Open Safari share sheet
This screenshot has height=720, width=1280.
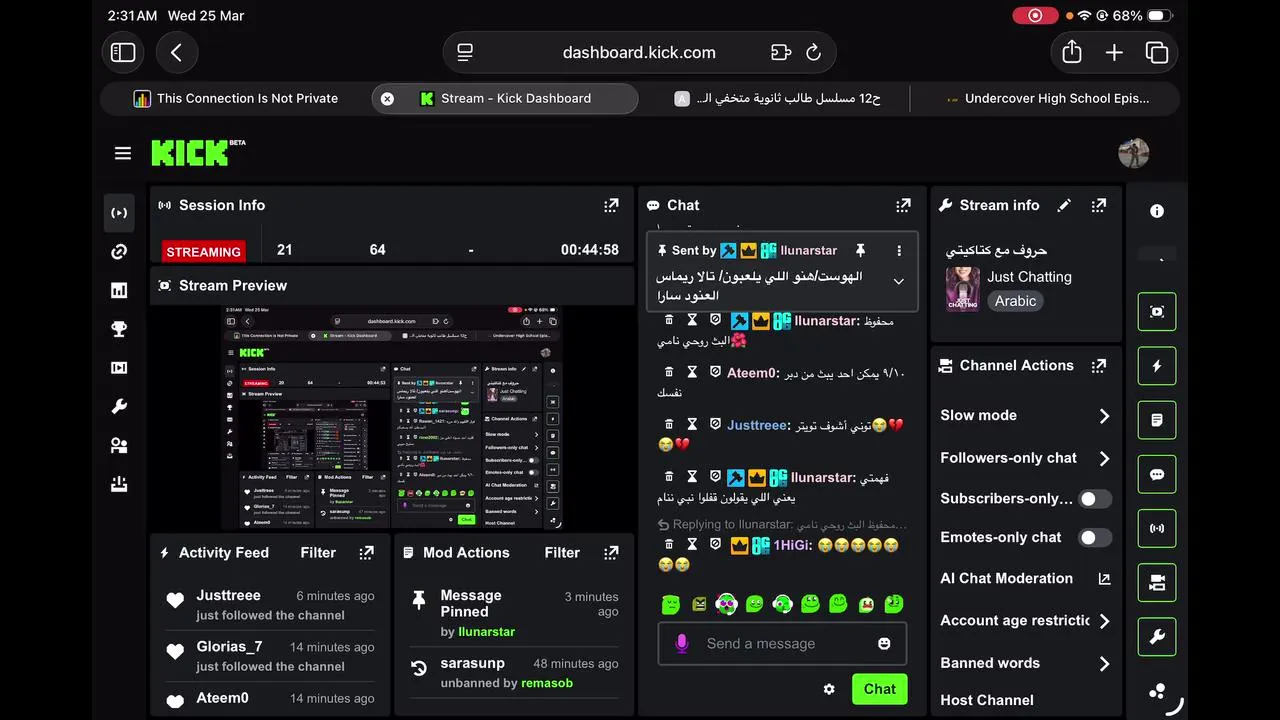(x=1072, y=52)
